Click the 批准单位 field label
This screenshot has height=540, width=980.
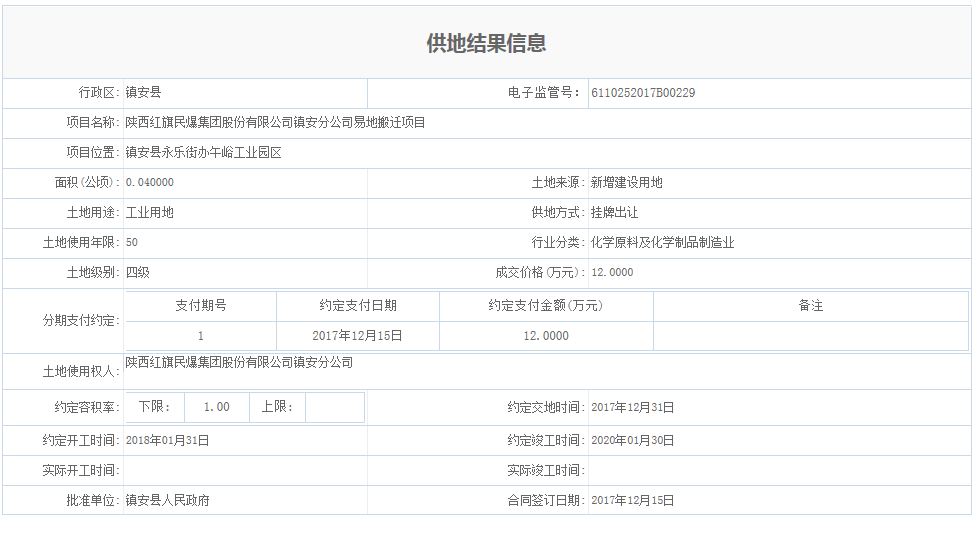(93, 501)
